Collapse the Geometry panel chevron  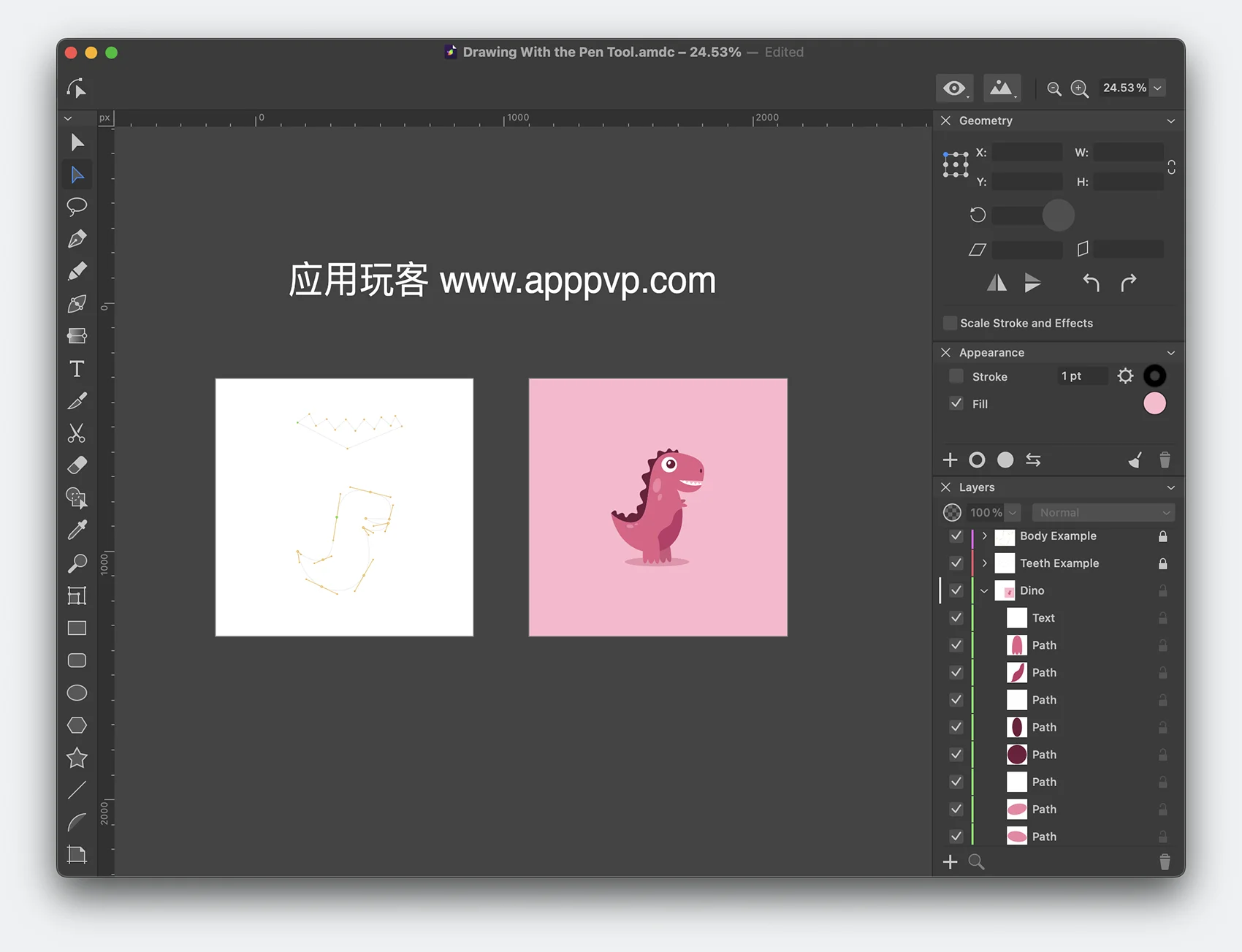point(1170,121)
